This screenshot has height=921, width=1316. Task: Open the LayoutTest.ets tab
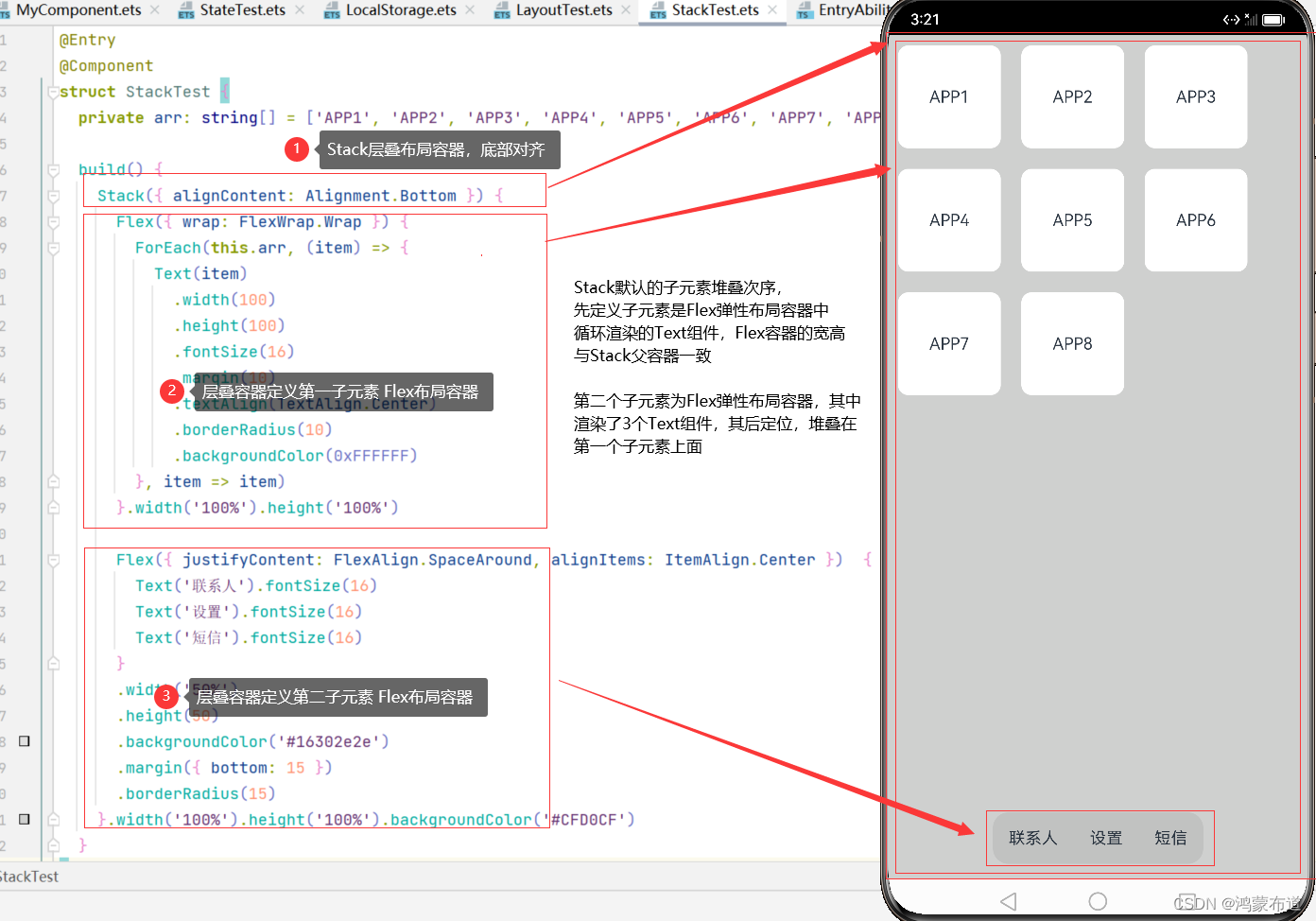[x=563, y=10]
